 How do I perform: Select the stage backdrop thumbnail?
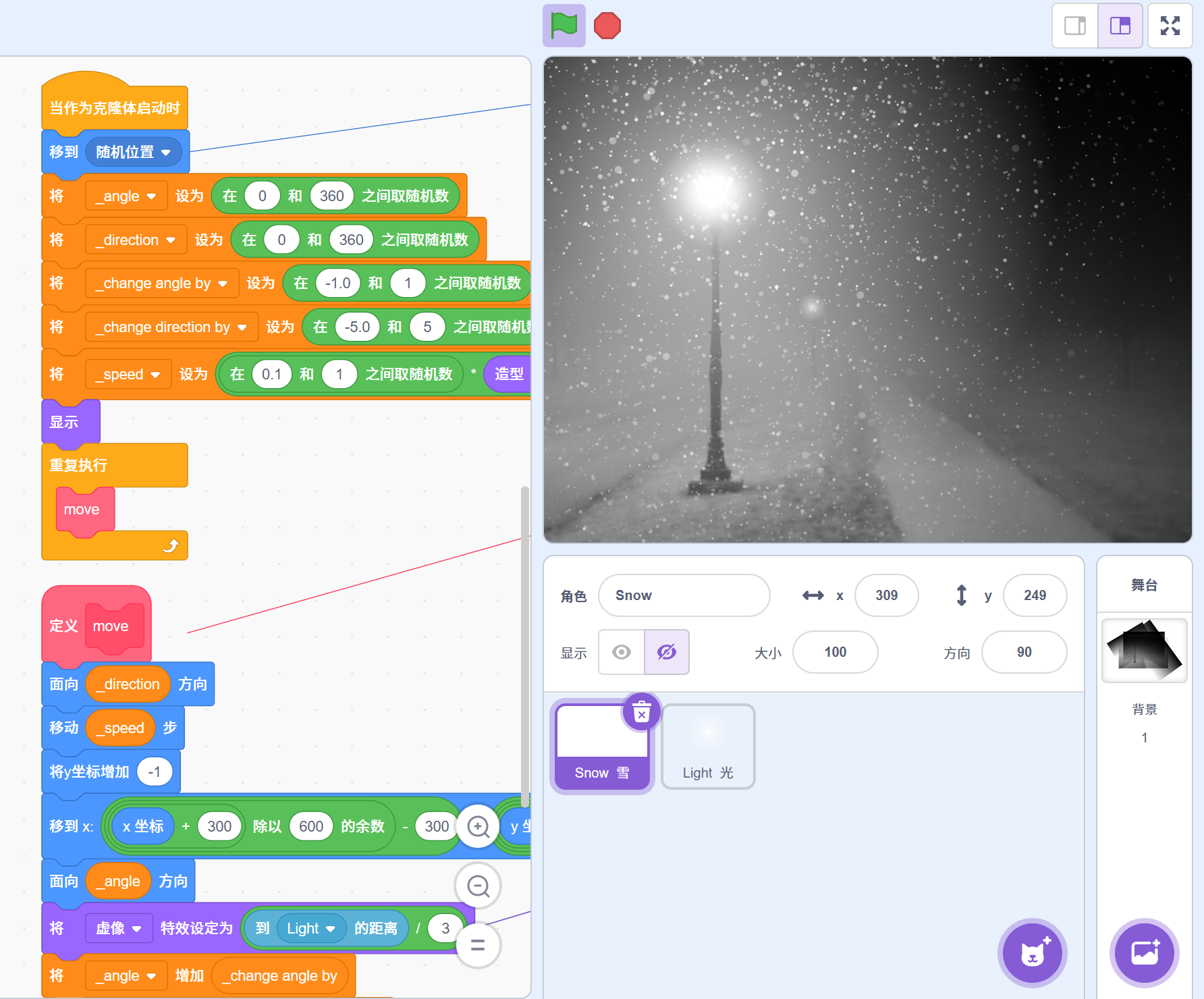1144,651
